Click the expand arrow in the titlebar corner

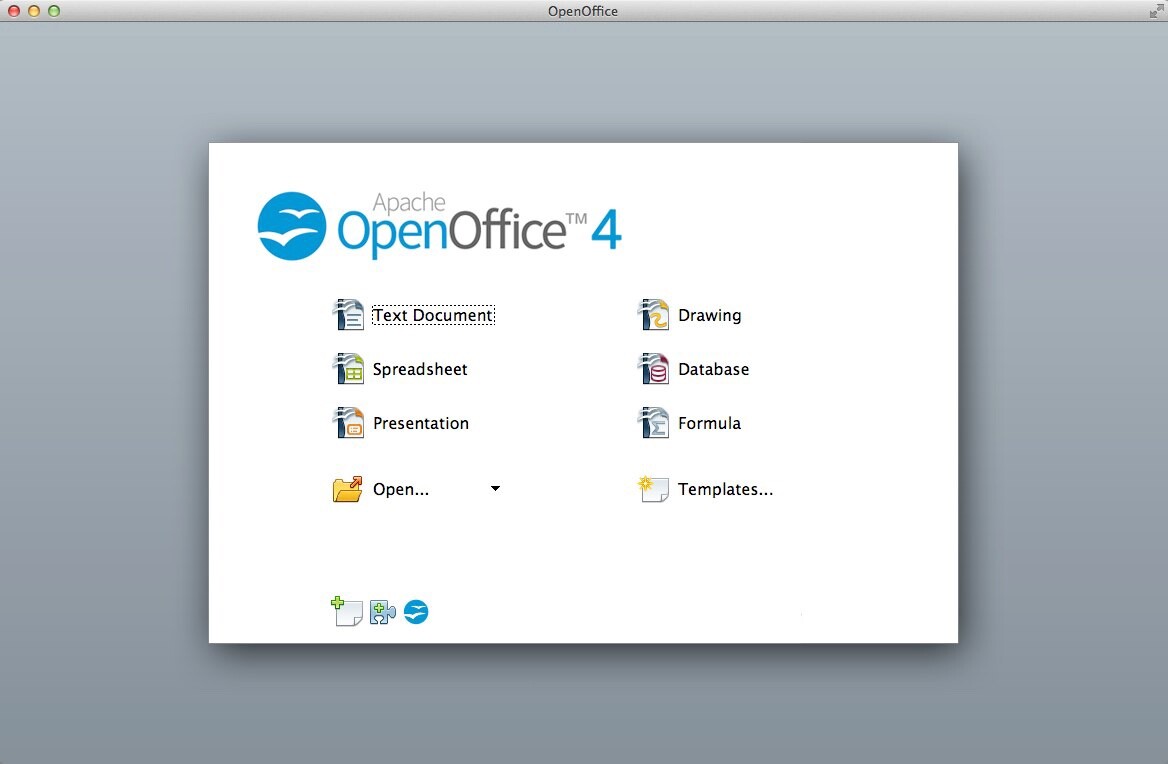coord(1156,11)
